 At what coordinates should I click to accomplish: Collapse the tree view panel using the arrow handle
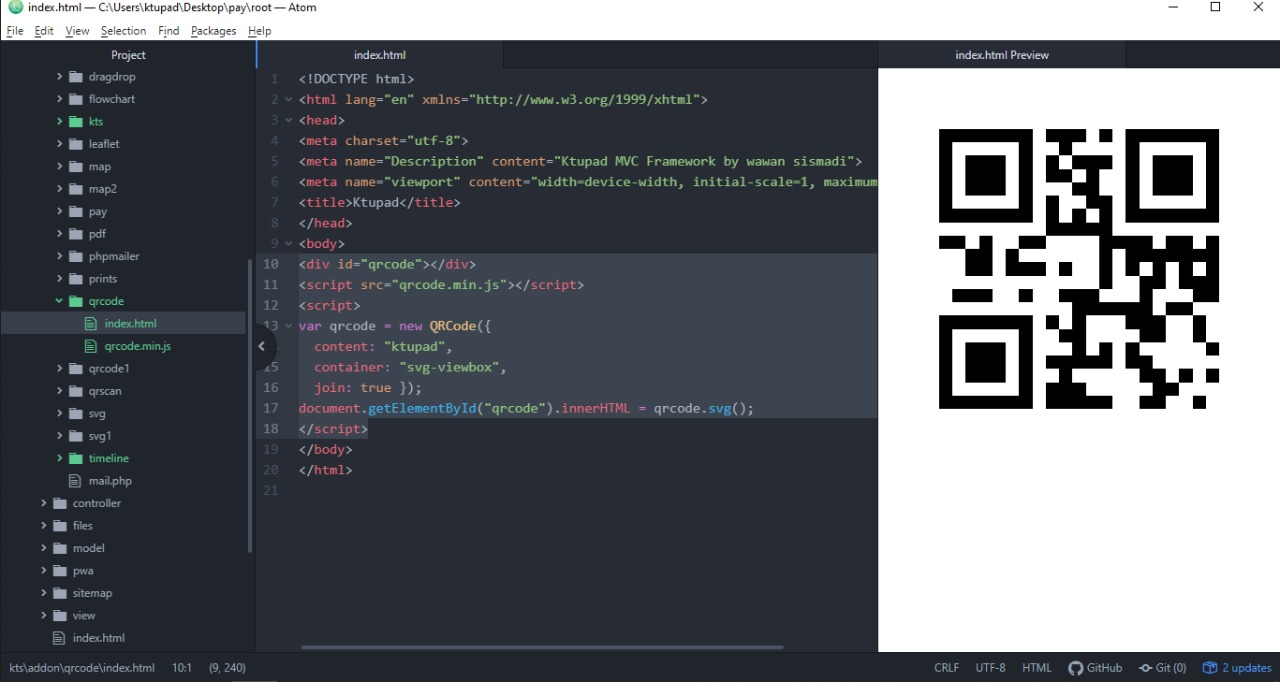[x=261, y=346]
